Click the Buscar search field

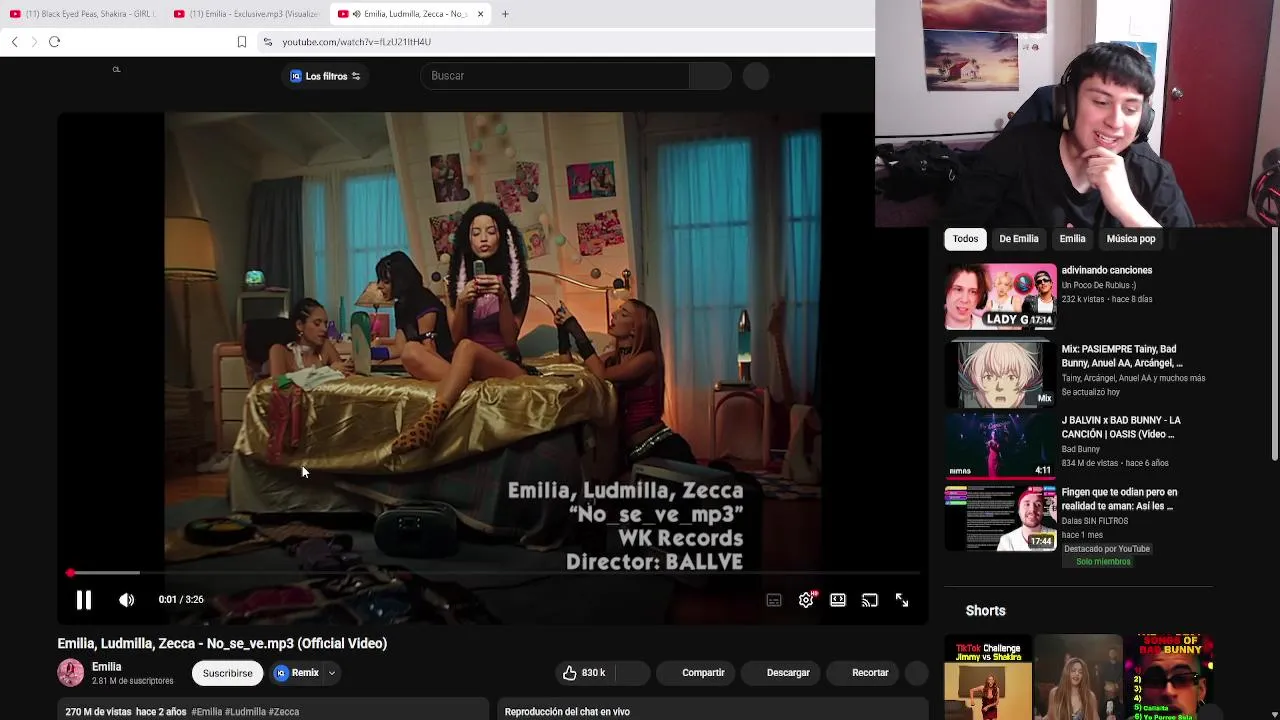coord(555,76)
